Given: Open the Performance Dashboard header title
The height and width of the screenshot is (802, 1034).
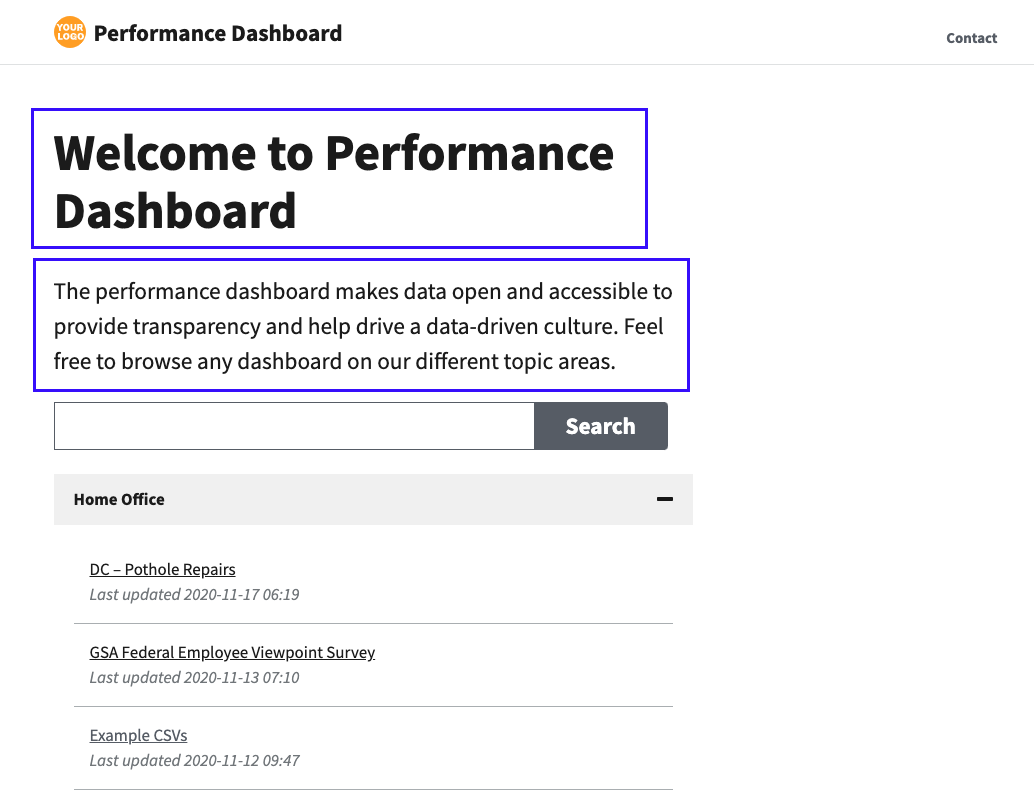Looking at the screenshot, I should coord(218,33).
